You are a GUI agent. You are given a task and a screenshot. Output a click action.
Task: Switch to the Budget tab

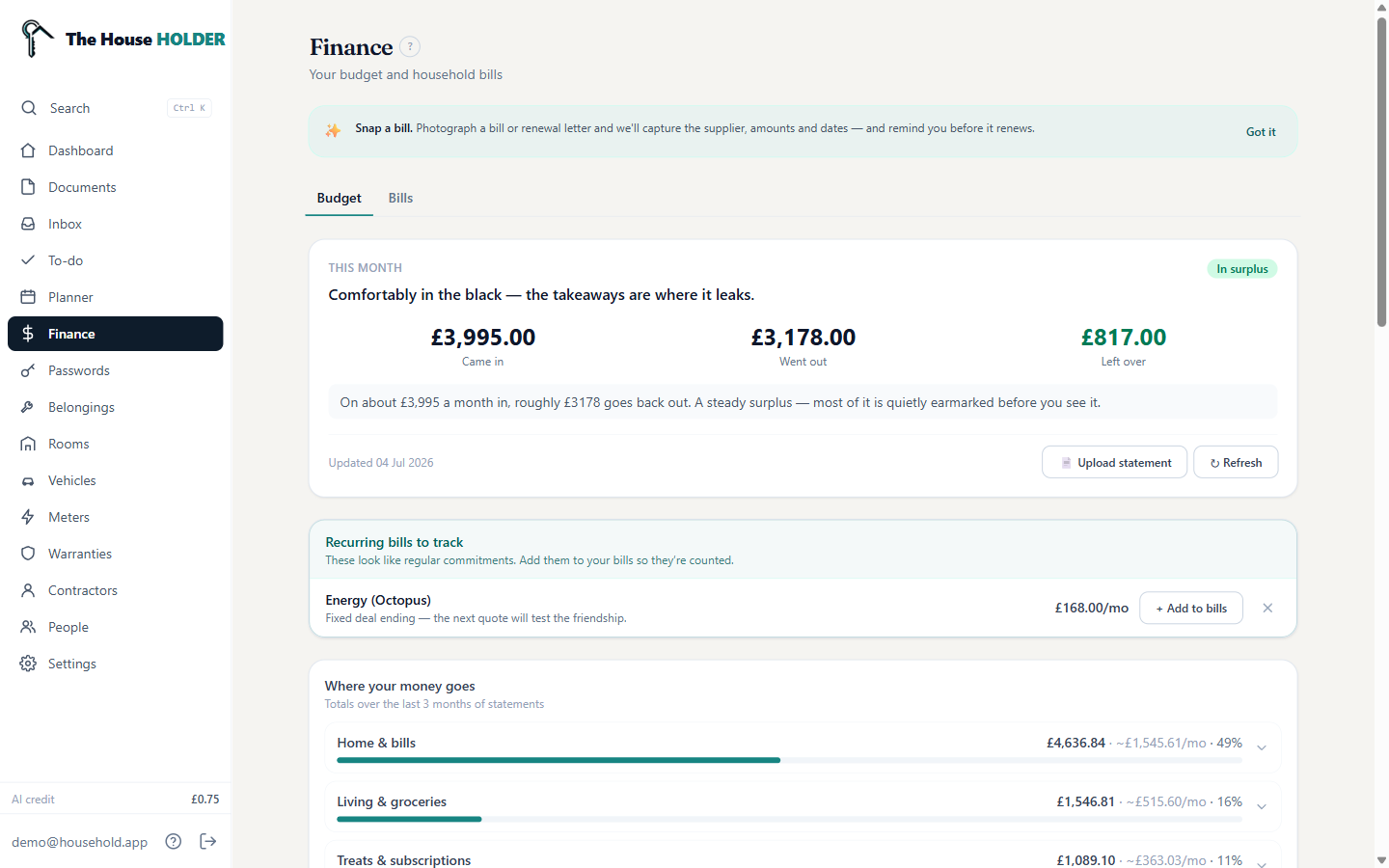340,198
